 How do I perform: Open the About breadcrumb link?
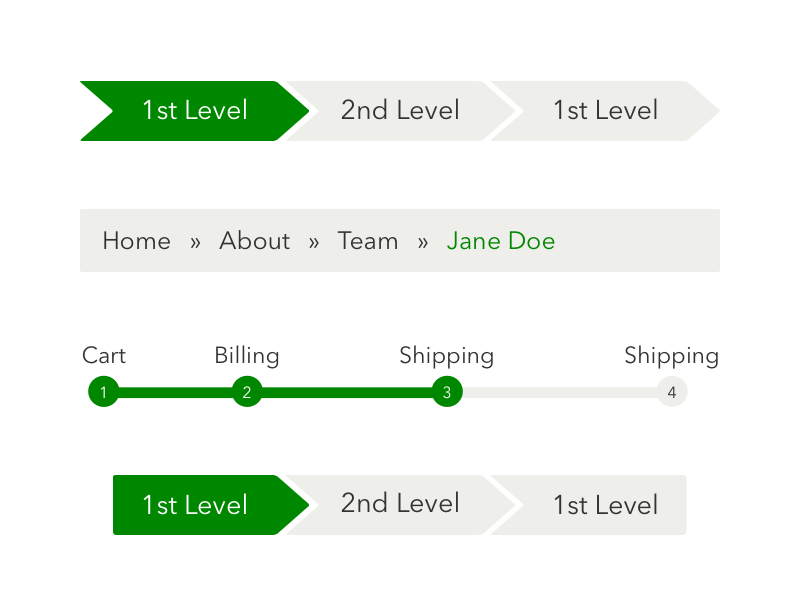(x=254, y=241)
